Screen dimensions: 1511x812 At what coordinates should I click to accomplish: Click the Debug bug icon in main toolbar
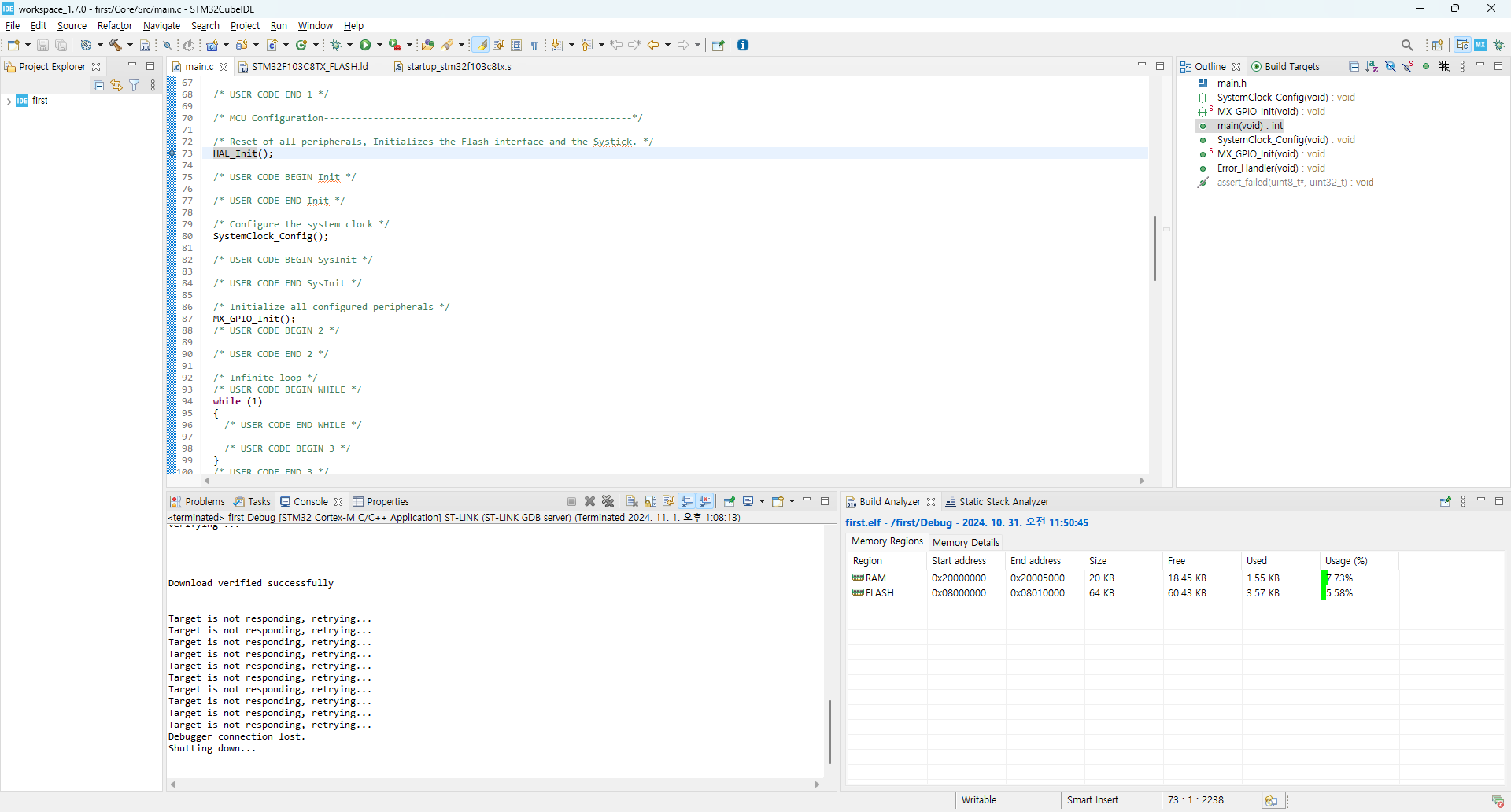pos(335,45)
